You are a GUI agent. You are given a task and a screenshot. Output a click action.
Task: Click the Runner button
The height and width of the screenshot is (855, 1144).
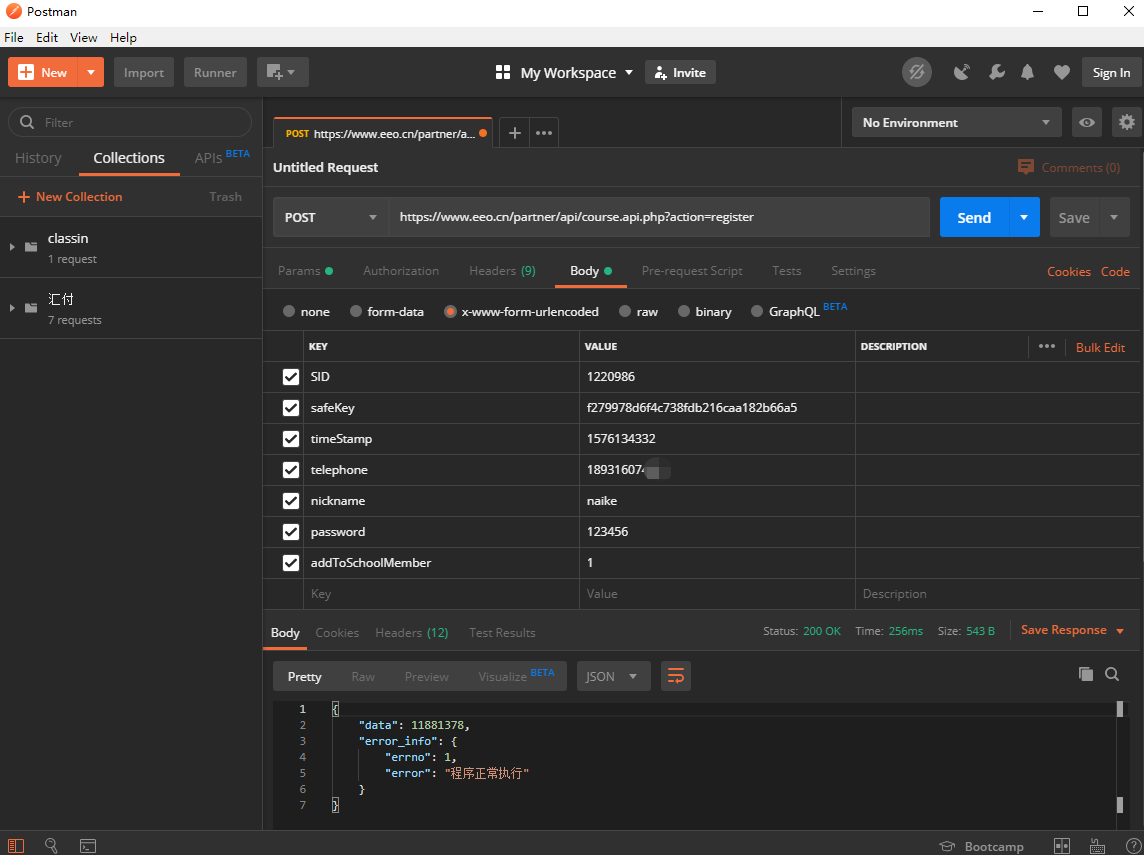coord(215,72)
